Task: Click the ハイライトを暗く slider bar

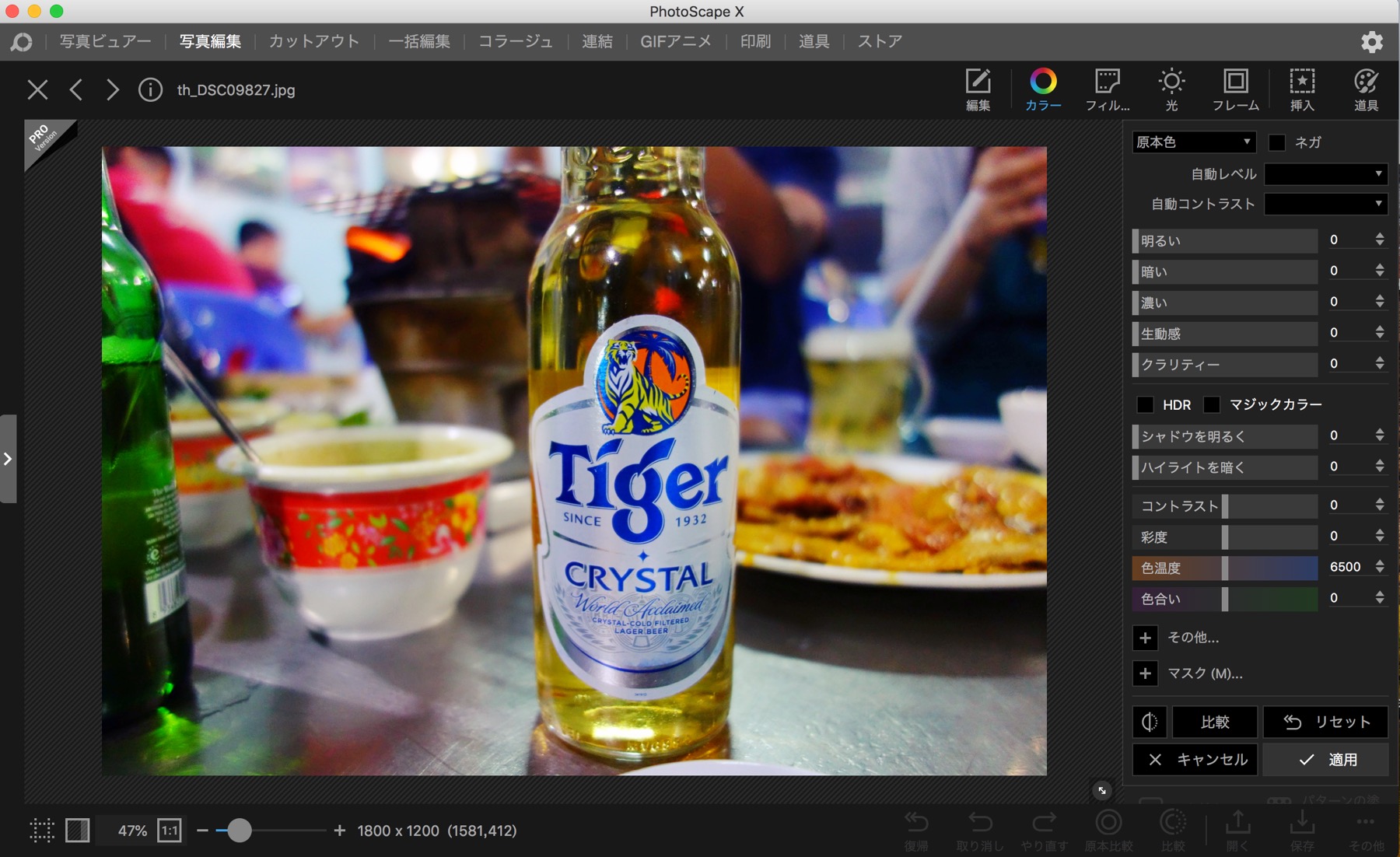Action: pyautogui.click(x=1225, y=467)
